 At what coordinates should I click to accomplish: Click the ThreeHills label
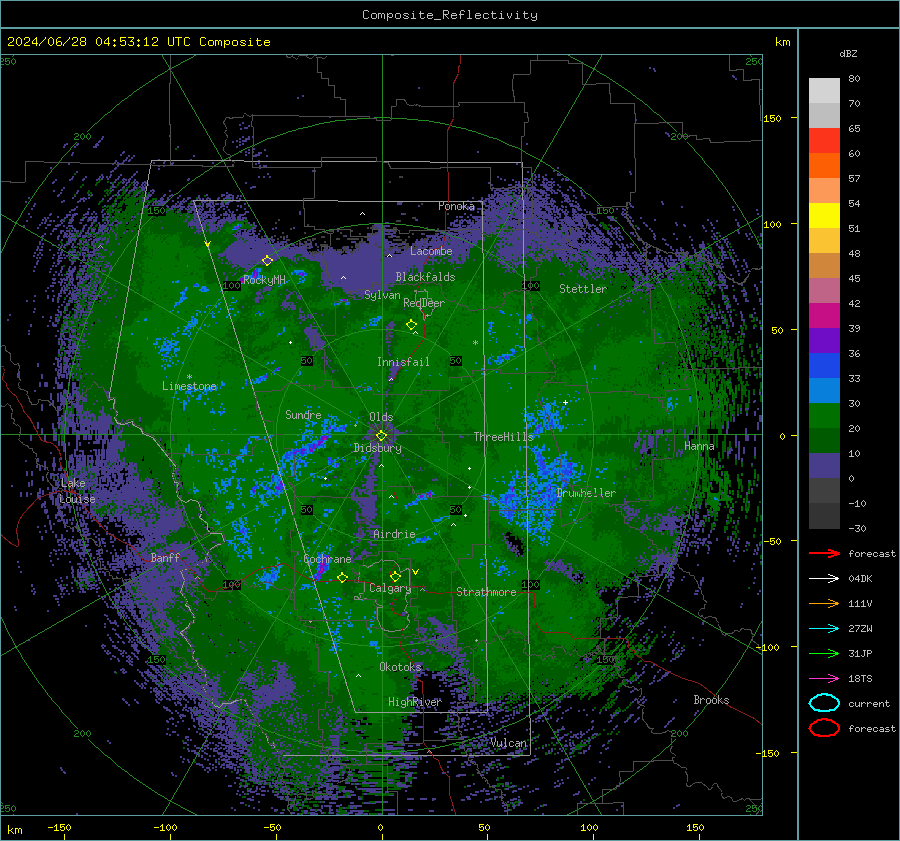click(x=503, y=437)
